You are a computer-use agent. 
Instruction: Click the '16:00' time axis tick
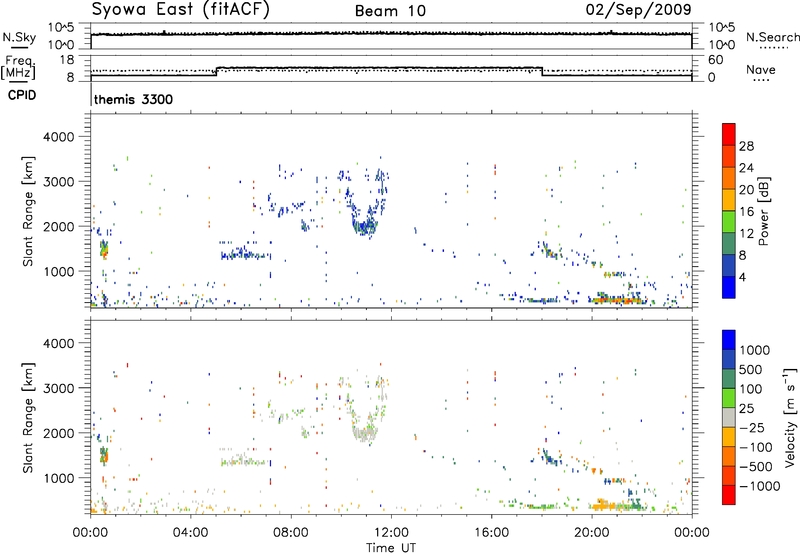point(491,533)
